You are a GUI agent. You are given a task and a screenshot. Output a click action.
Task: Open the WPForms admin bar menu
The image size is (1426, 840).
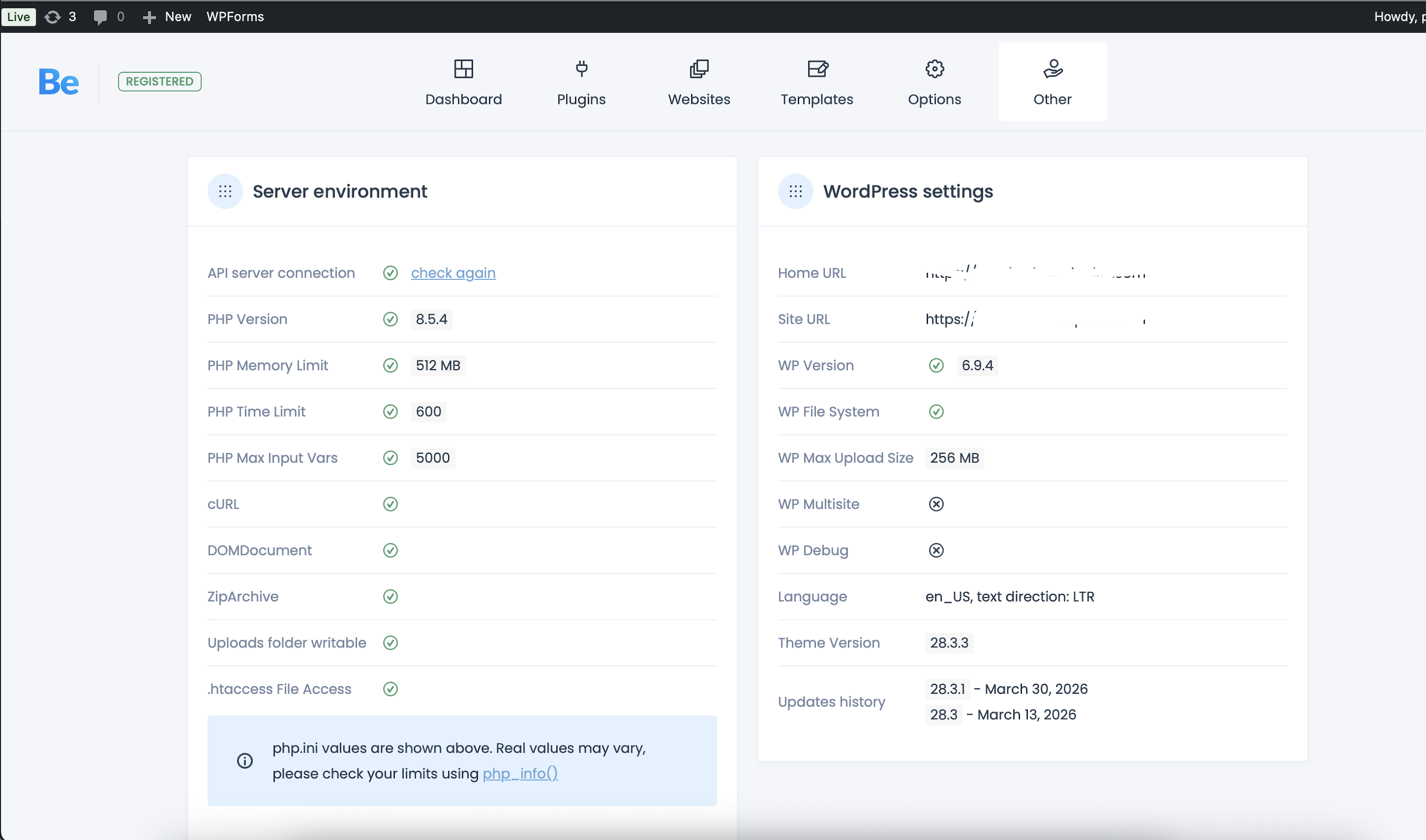(235, 17)
